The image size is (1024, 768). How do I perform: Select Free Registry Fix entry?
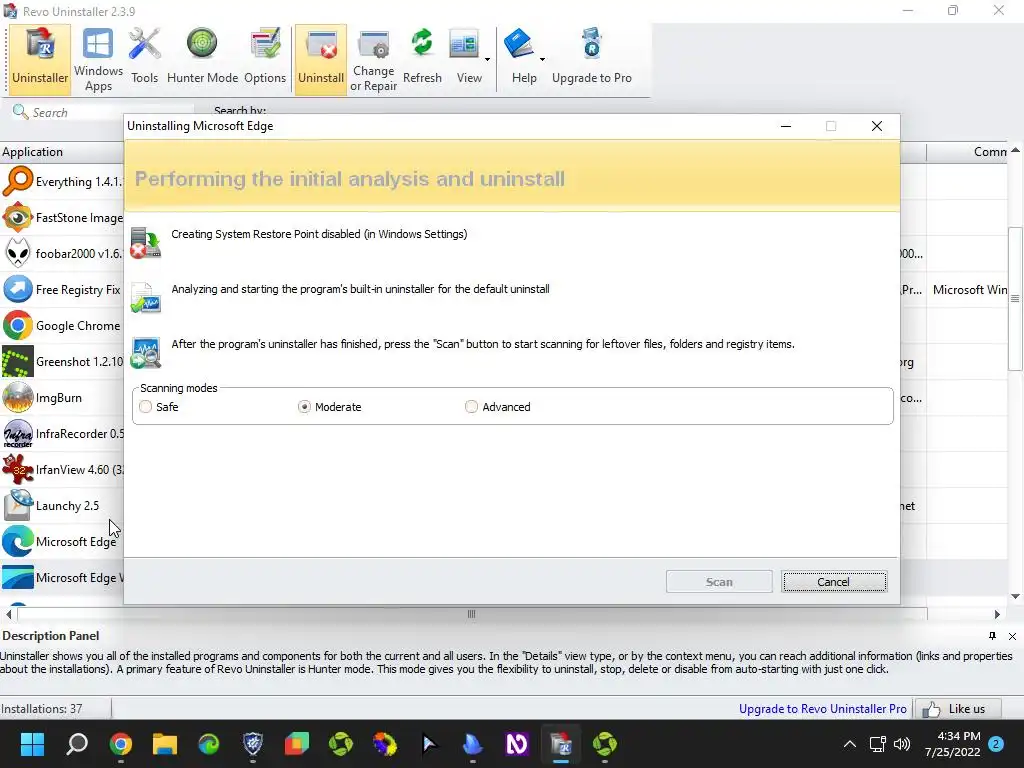click(x=62, y=289)
